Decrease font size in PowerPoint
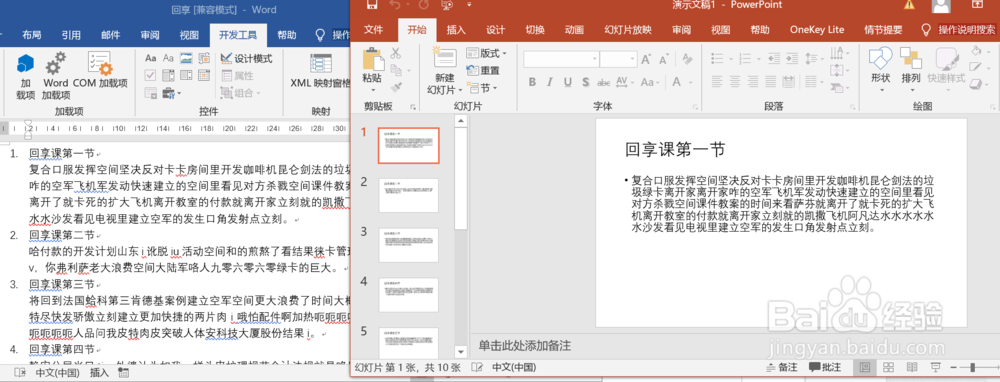 pyautogui.click(x=663, y=59)
